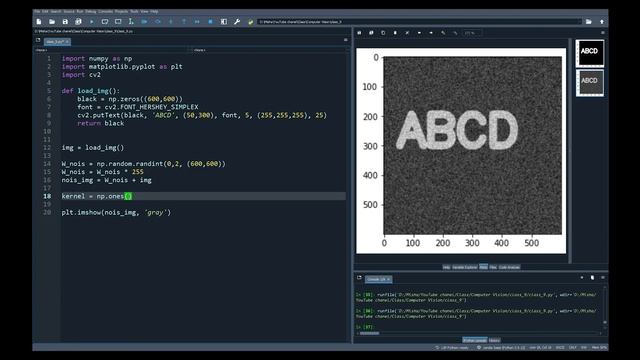
Task: Save all plots icon
Action: click(x=371, y=33)
